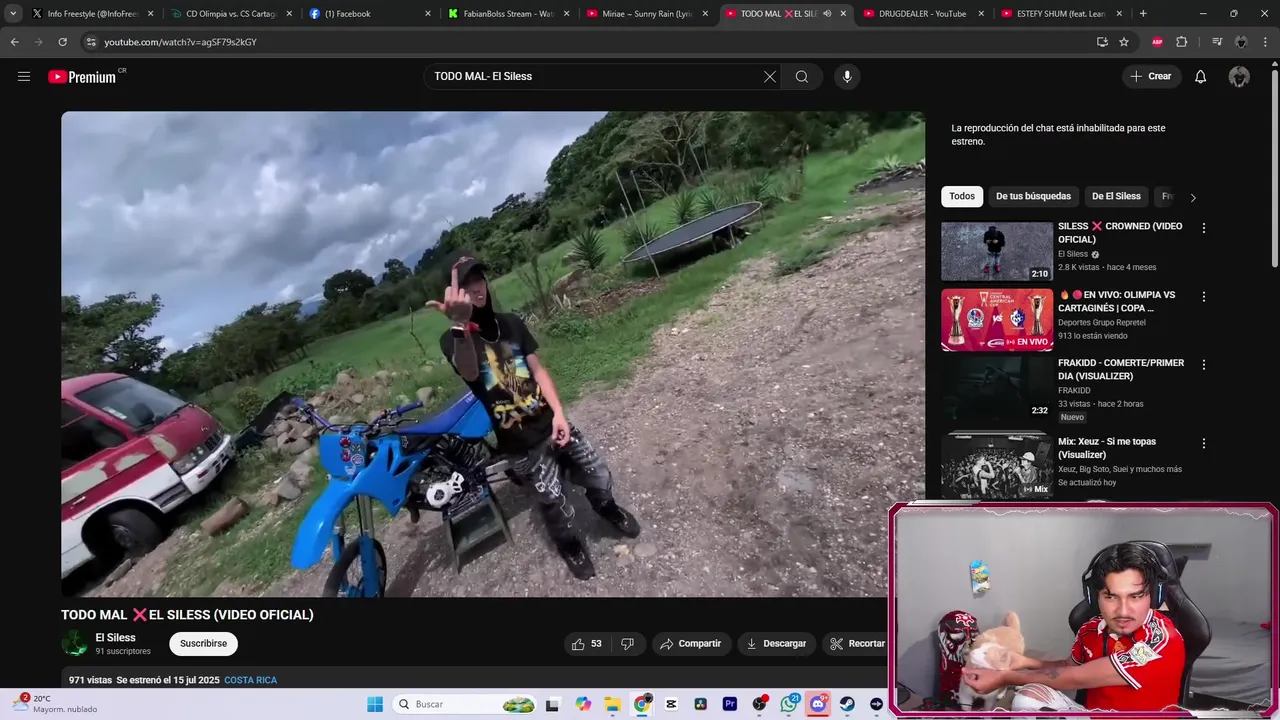Image resolution: width=1280 pixels, height=720 pixels.
Task: Install app icon in address bar
Action: pyautogui.click(x=1102, y=42)
